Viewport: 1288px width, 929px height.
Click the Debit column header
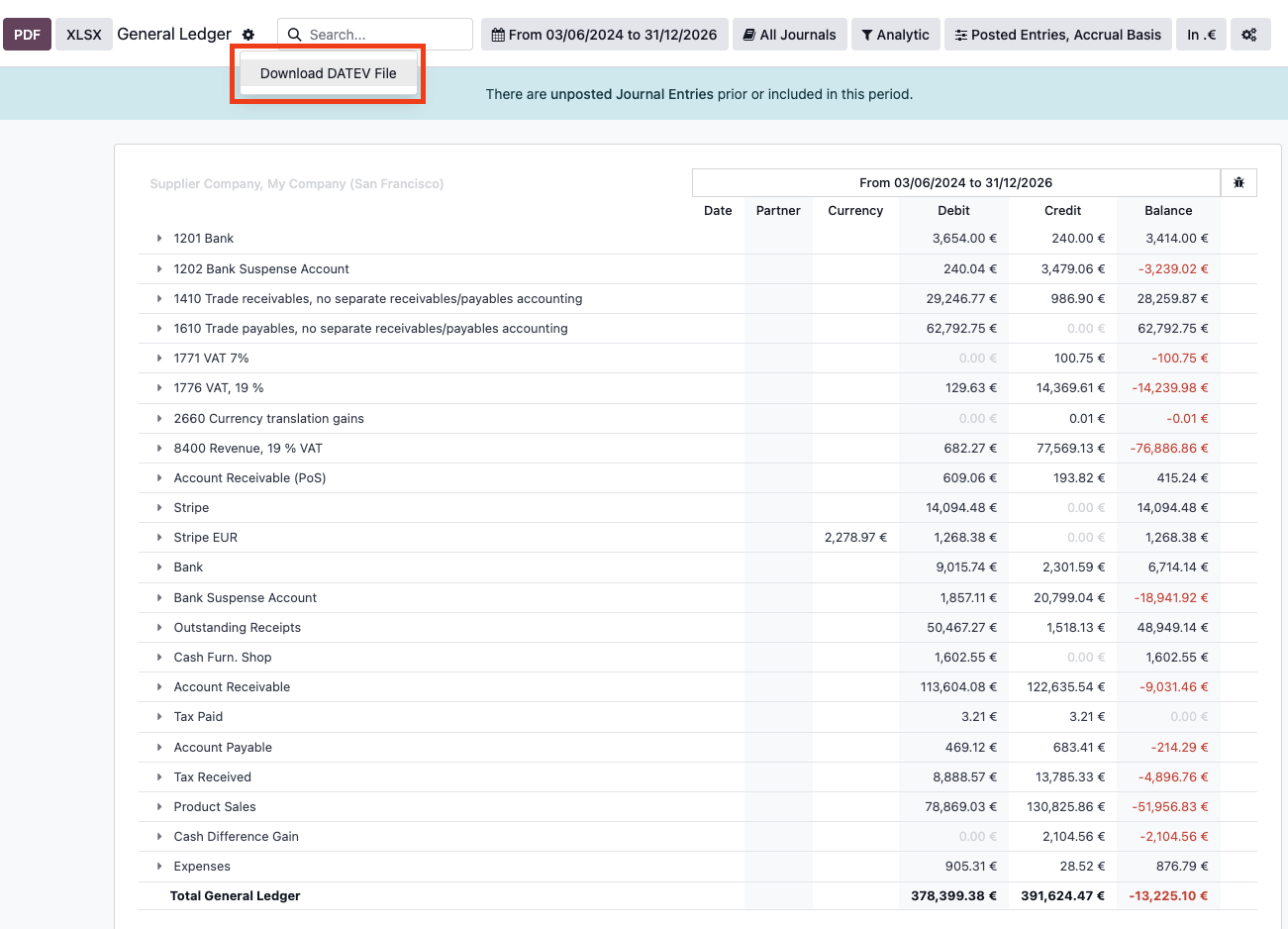[x=953, y=211]
